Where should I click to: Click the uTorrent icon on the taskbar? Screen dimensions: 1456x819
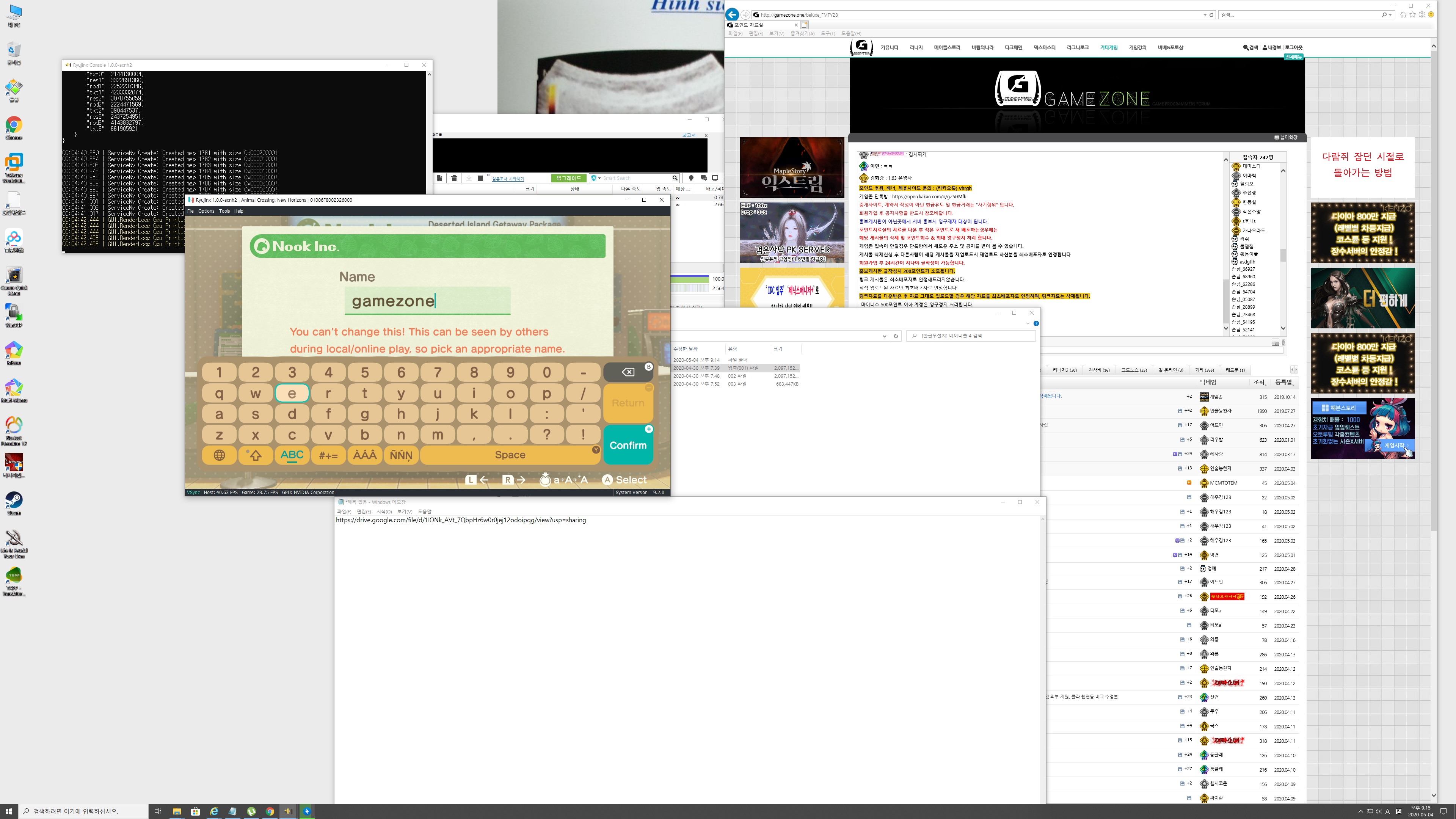pyautogui.click(x=251, y=811)
